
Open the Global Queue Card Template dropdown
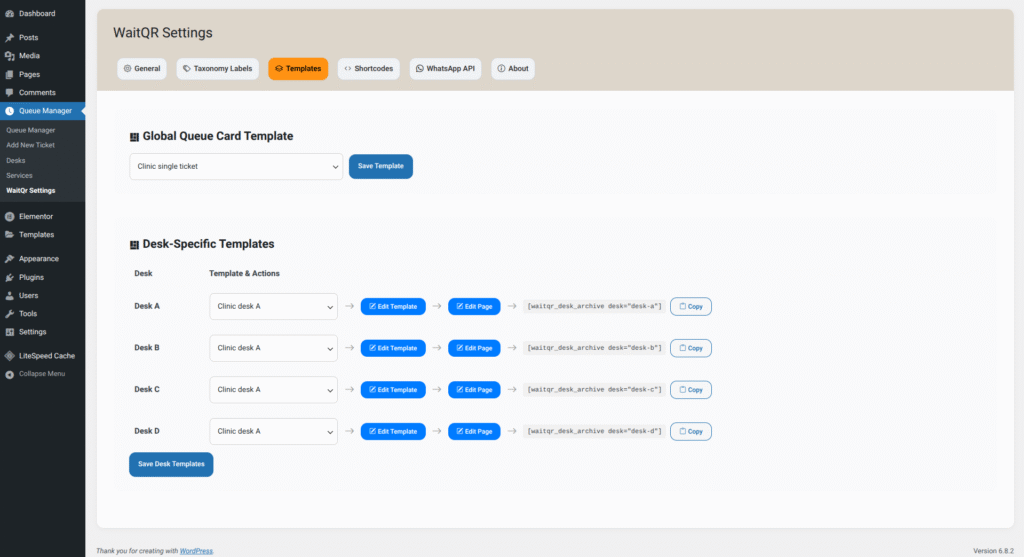[236, 167]
